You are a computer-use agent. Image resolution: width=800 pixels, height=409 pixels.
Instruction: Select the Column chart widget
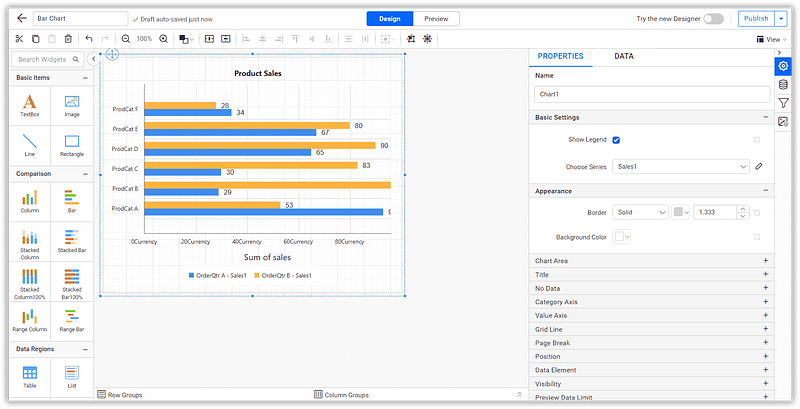(30, 201)
